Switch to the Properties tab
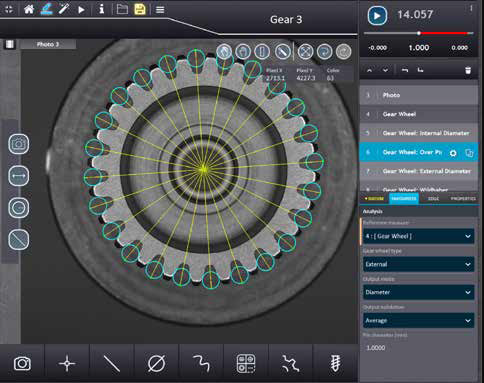The width and height of the screenshot is (484, 383). pyautogui.click(x=463, y=199)
